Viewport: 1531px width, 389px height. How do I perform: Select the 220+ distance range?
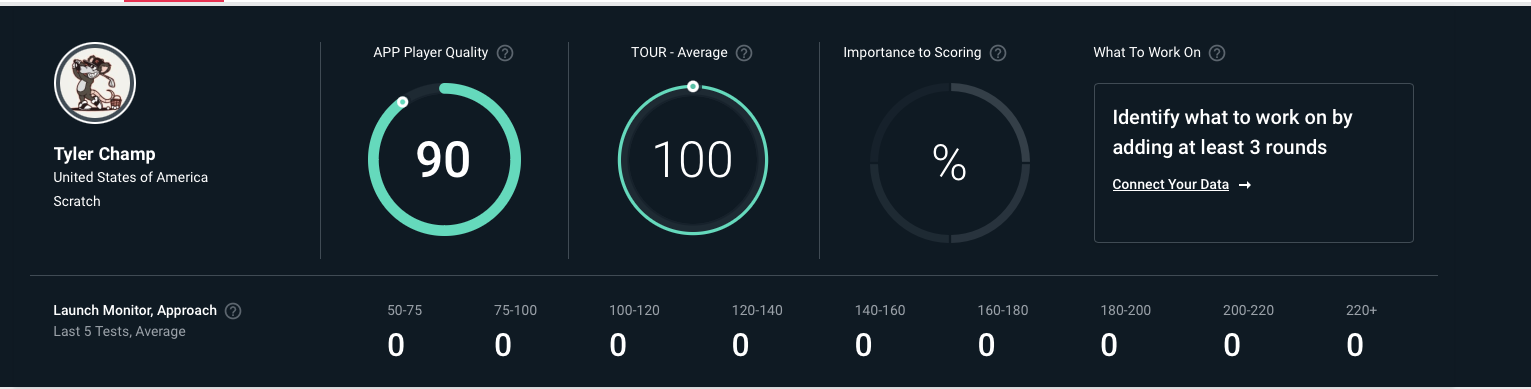tap(1361, 311)
